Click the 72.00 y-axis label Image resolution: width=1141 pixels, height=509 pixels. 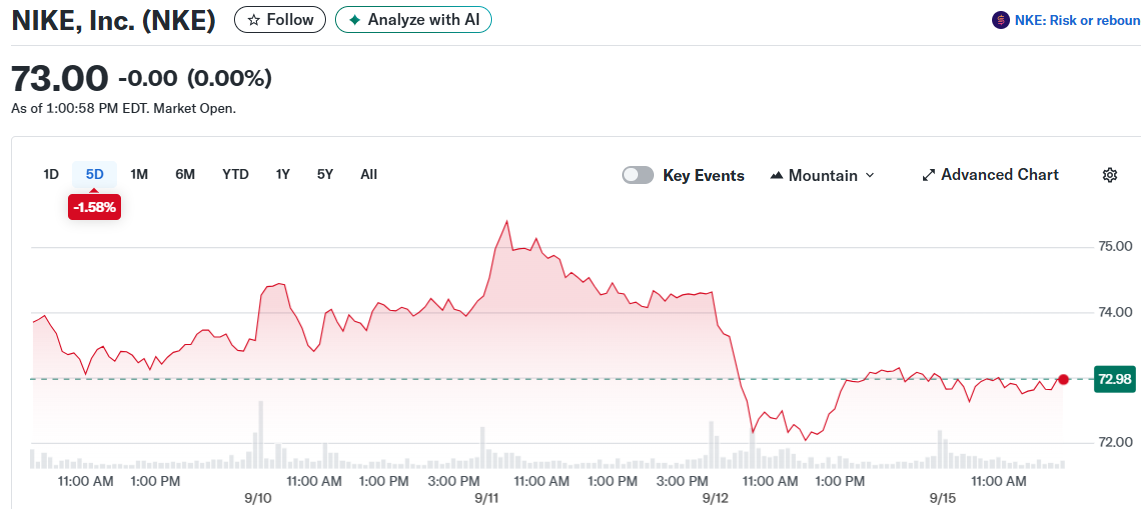pos(1114,443)
